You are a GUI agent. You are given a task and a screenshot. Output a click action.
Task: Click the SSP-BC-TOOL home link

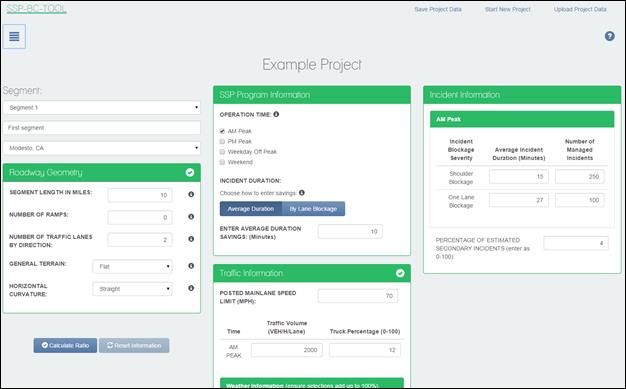(36, 9)
